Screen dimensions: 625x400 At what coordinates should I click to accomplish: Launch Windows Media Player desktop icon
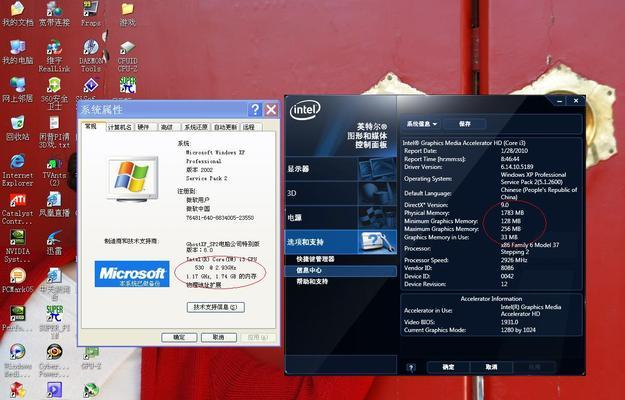click(x=18, y=360)
